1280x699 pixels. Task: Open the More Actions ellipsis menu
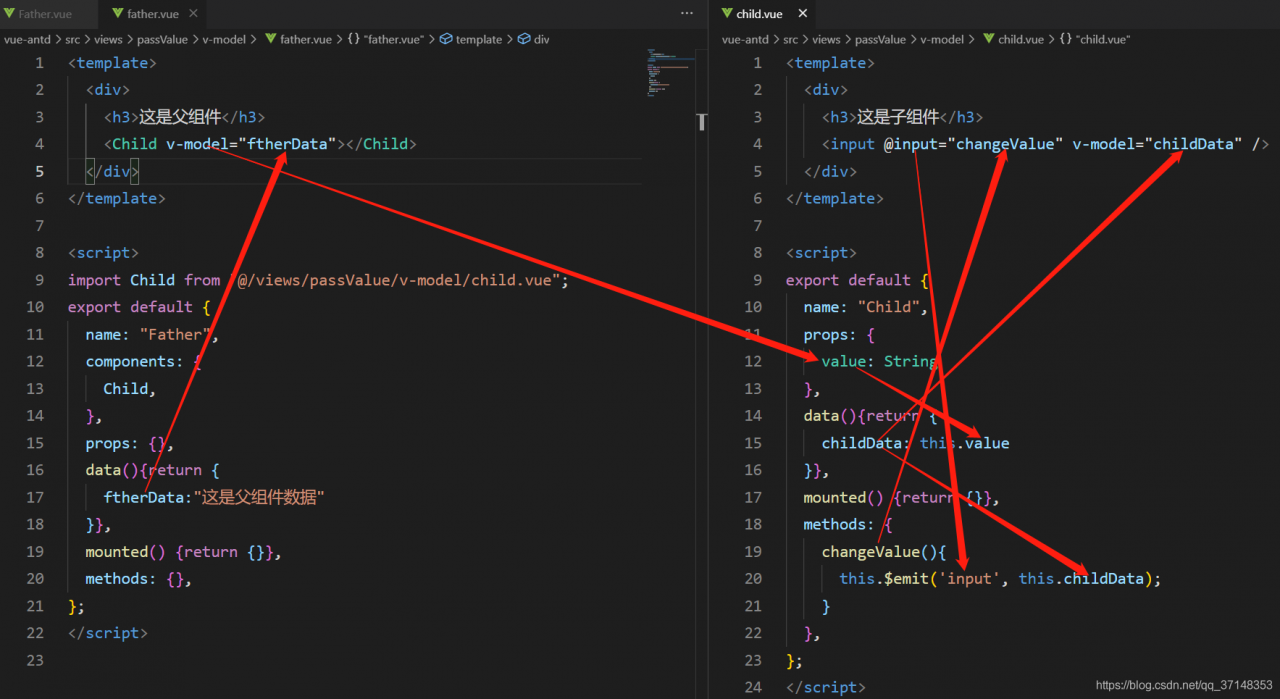[686, 14]
